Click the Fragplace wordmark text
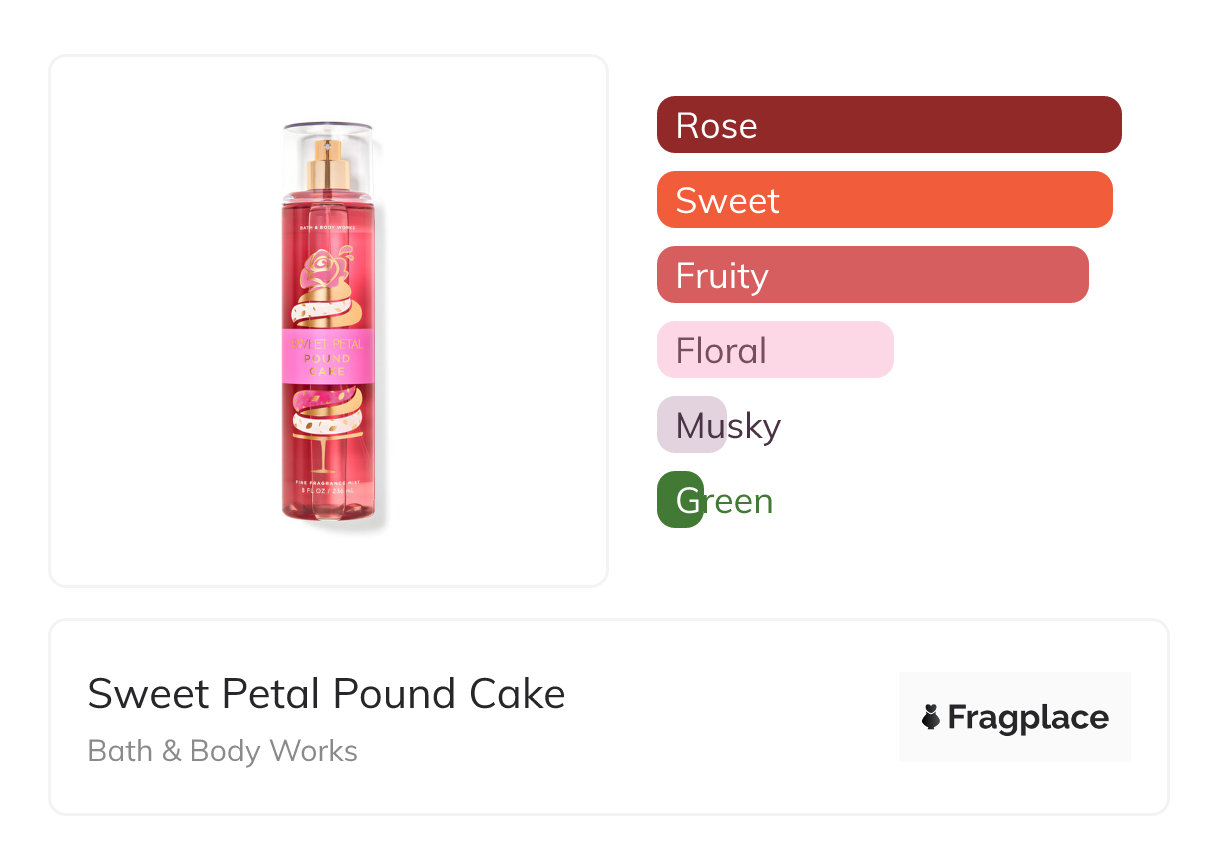 (x=1028, y=717)
